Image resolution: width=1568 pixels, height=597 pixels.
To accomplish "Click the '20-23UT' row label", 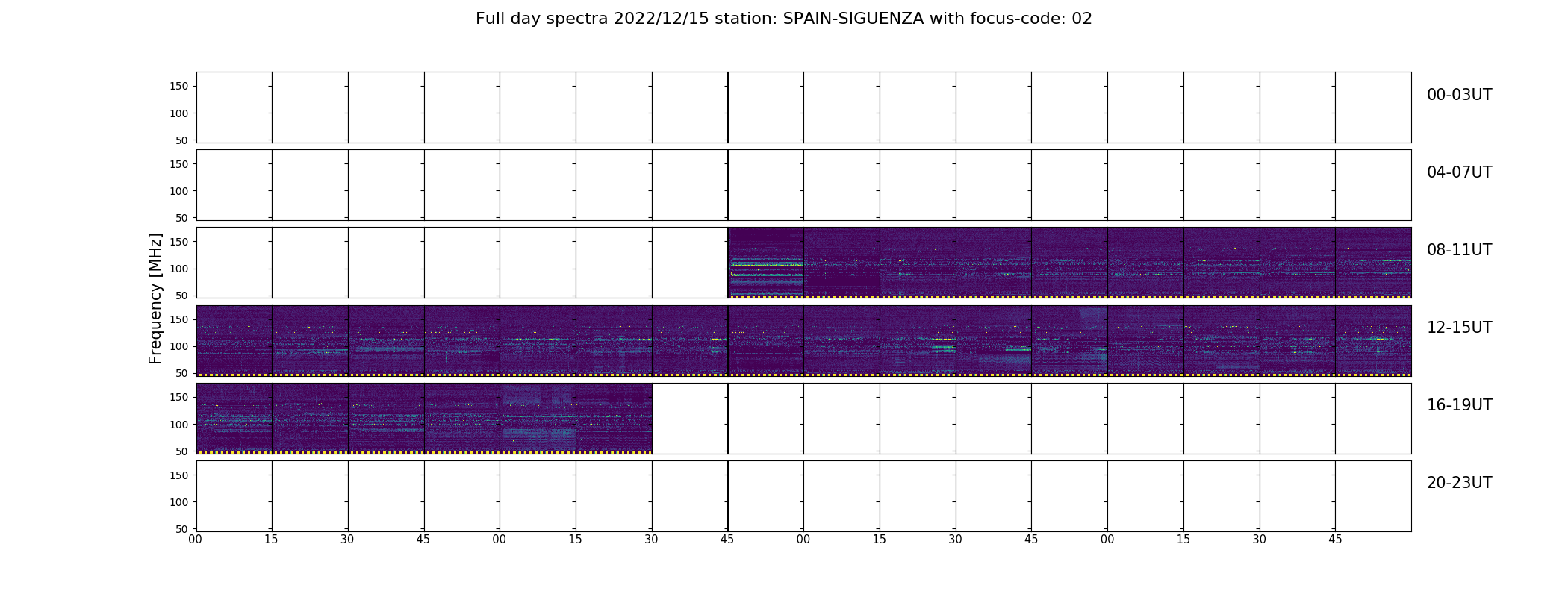I will click(1459, 483).
